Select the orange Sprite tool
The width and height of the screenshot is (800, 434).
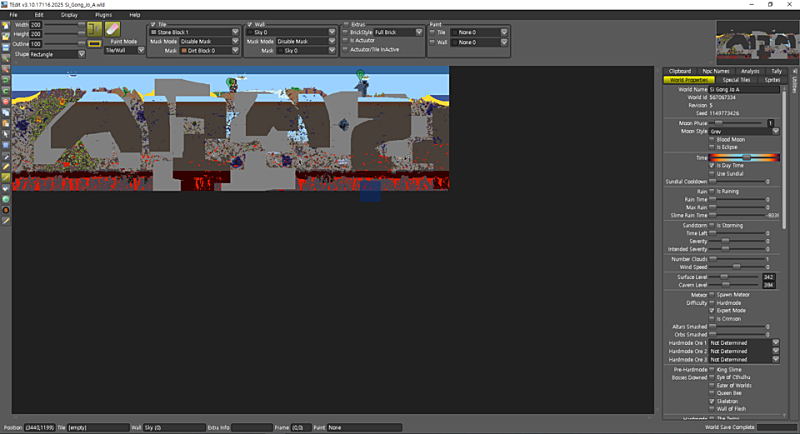(x=6, y=210)
